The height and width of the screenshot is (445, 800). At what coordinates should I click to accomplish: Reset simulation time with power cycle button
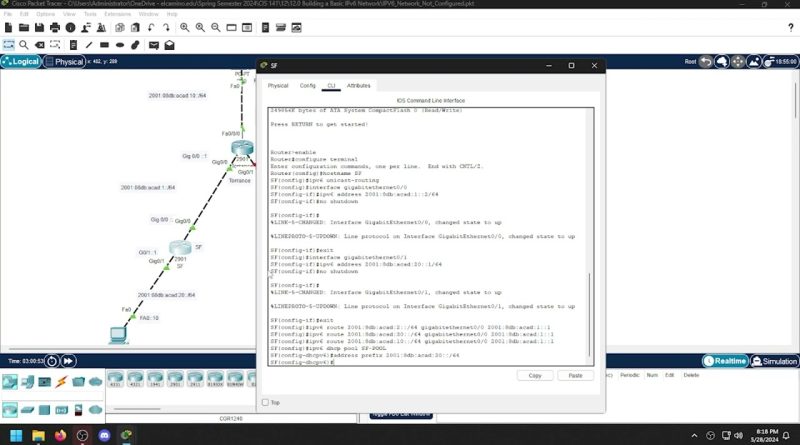[52, 361]
